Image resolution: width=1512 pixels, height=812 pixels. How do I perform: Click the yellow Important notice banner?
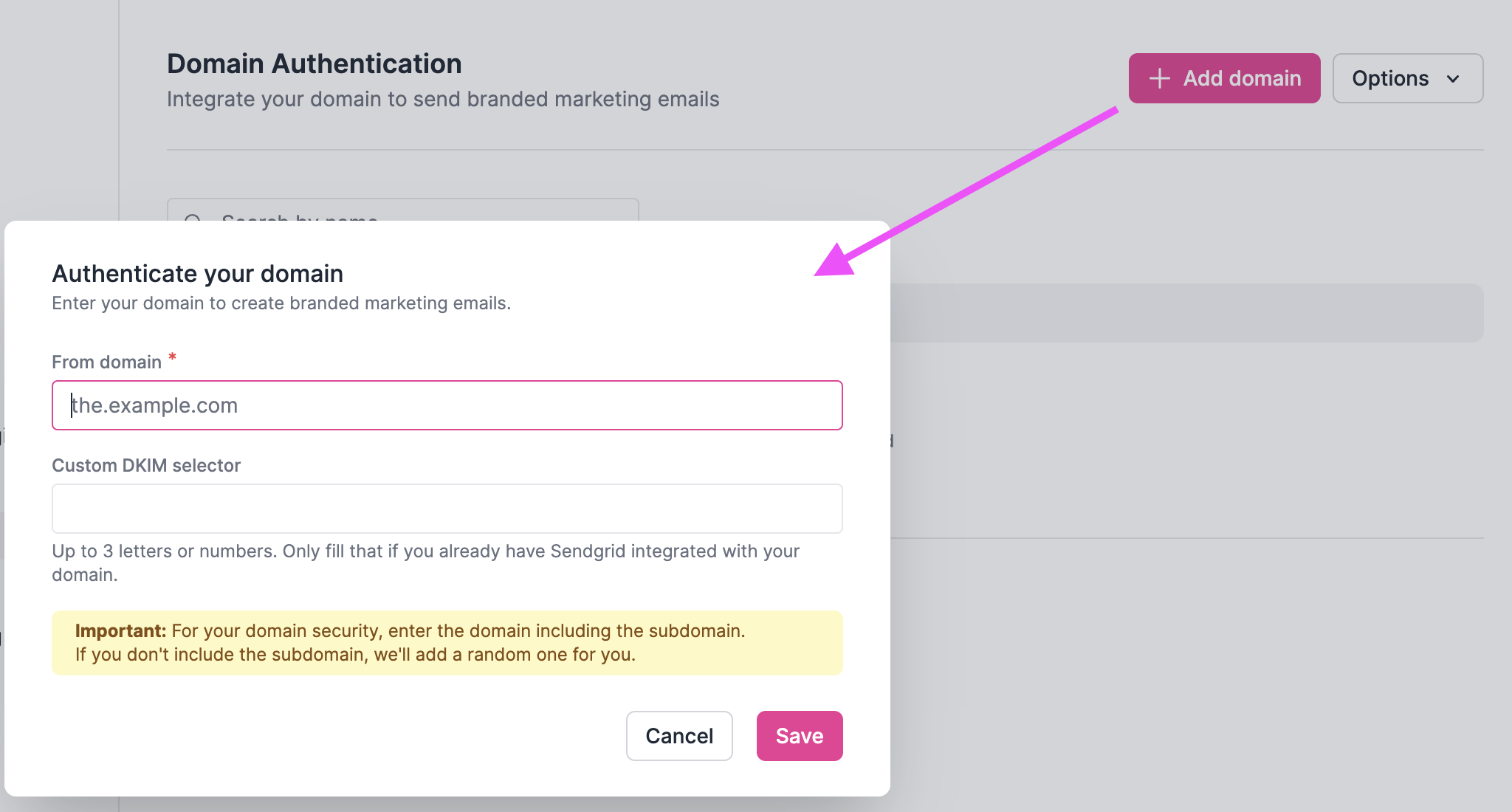coord(446,643)
